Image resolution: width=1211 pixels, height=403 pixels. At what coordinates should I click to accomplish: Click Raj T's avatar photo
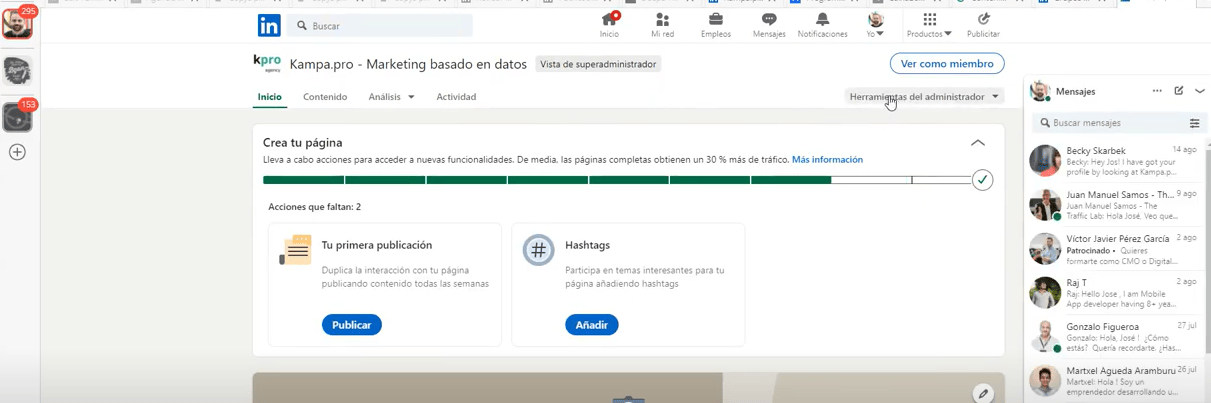point(1045,293)
